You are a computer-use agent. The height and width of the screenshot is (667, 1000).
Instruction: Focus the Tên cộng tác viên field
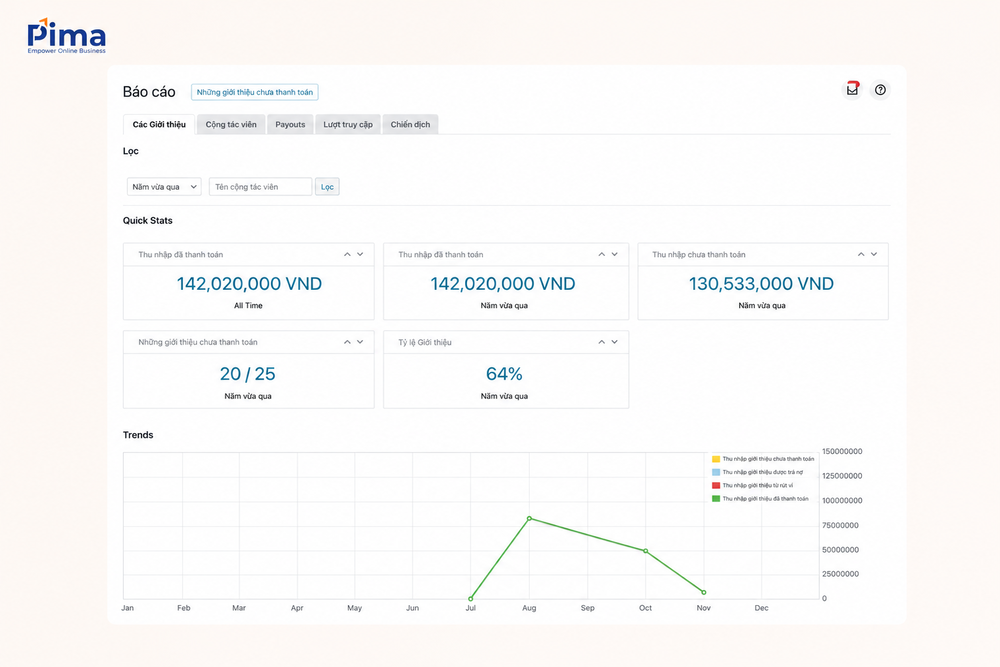click(x=260, y=187)
